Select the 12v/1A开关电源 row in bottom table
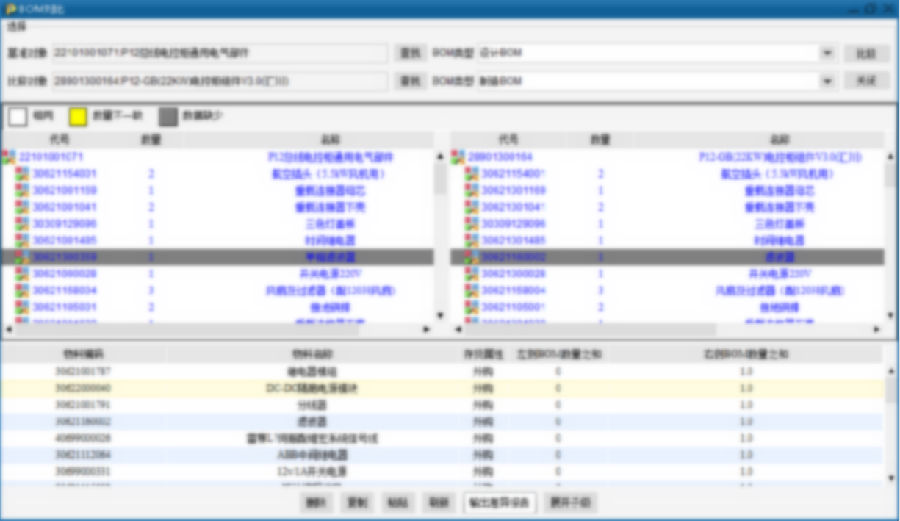 tap(442, 471)
